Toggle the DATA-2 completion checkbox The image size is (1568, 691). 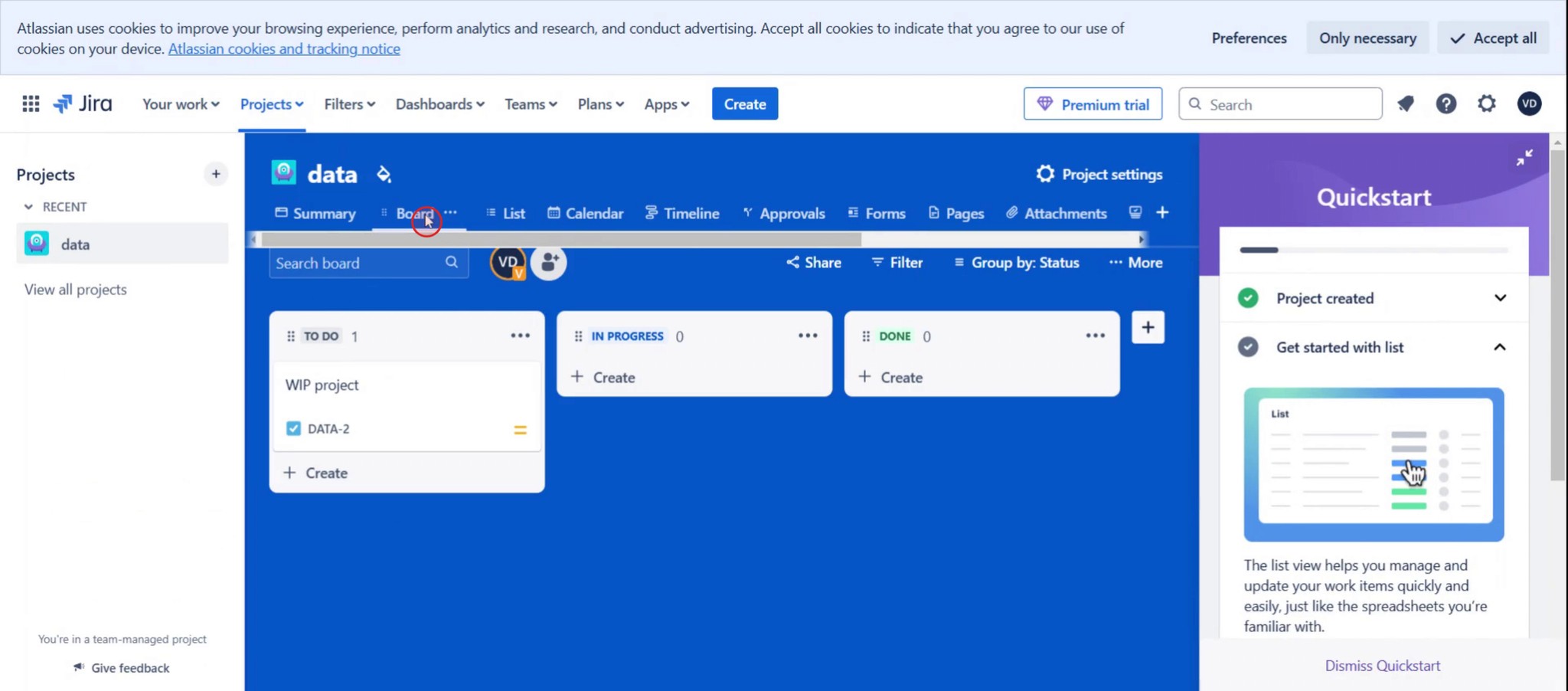pyautogui.click(x=293, y=428)
